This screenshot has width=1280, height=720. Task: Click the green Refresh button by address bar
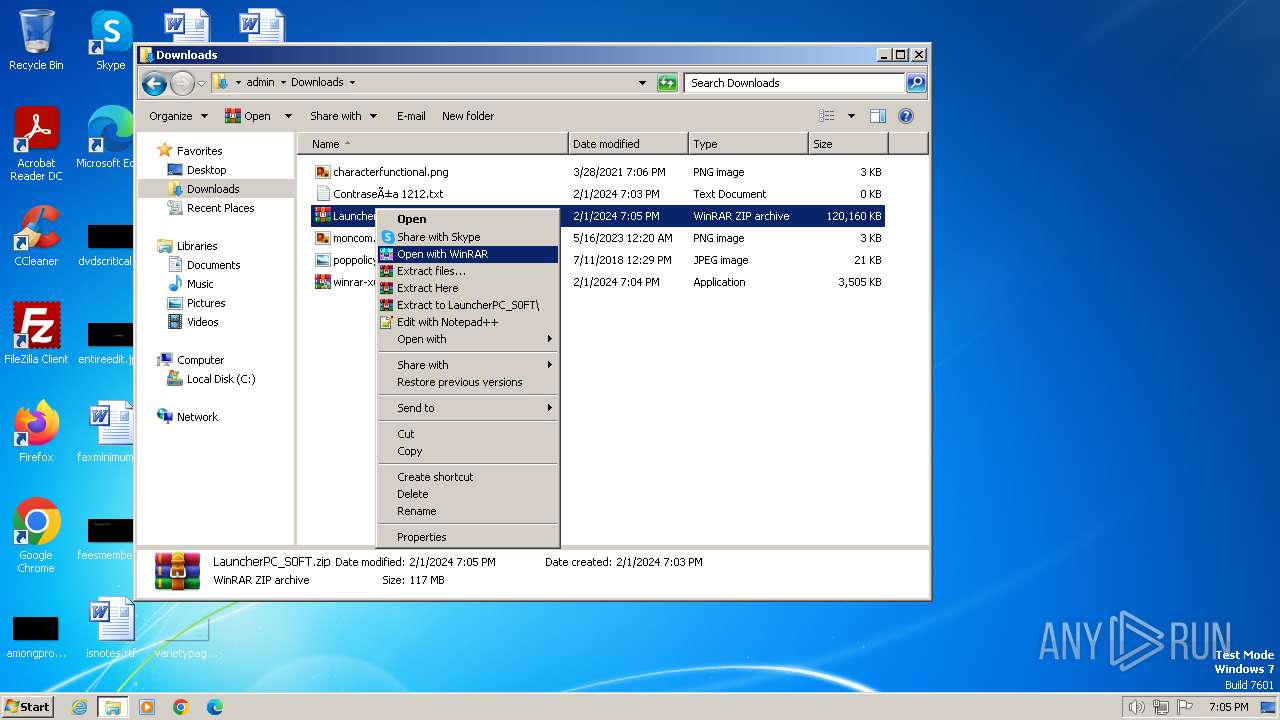tap(667, 83)
